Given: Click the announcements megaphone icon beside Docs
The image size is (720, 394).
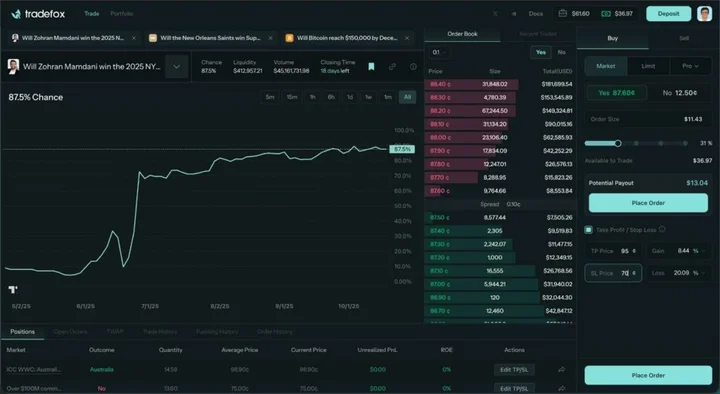Looking at the screenshot, I should click(514, 14).
